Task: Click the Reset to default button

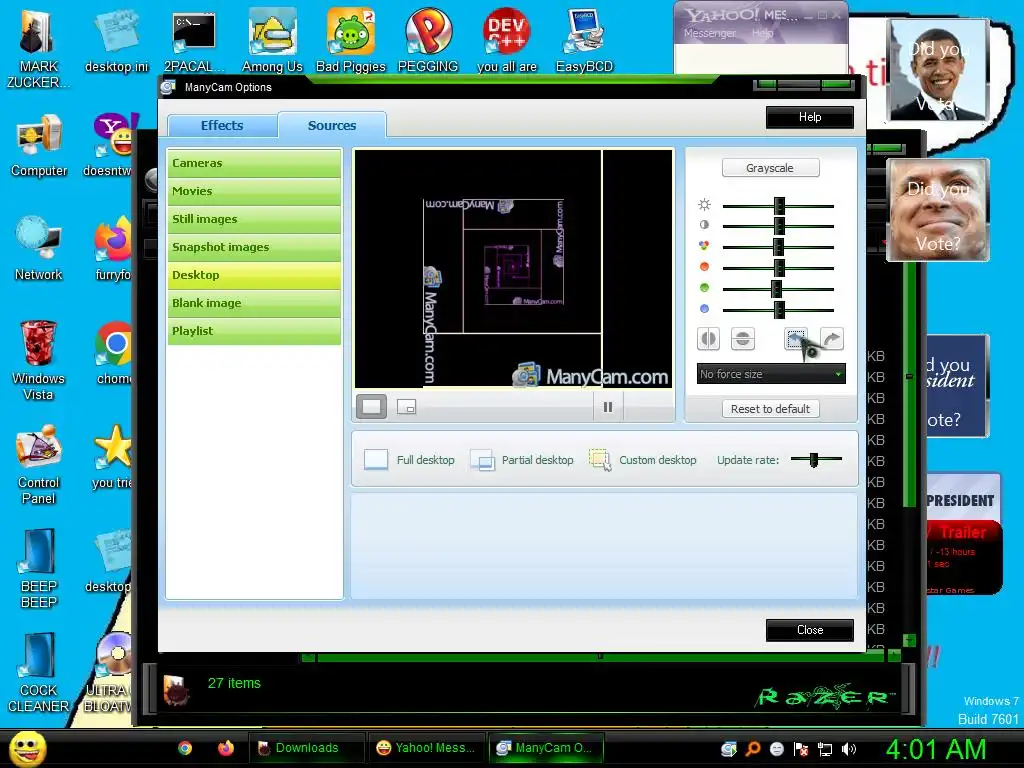Action: pos(771,409)
